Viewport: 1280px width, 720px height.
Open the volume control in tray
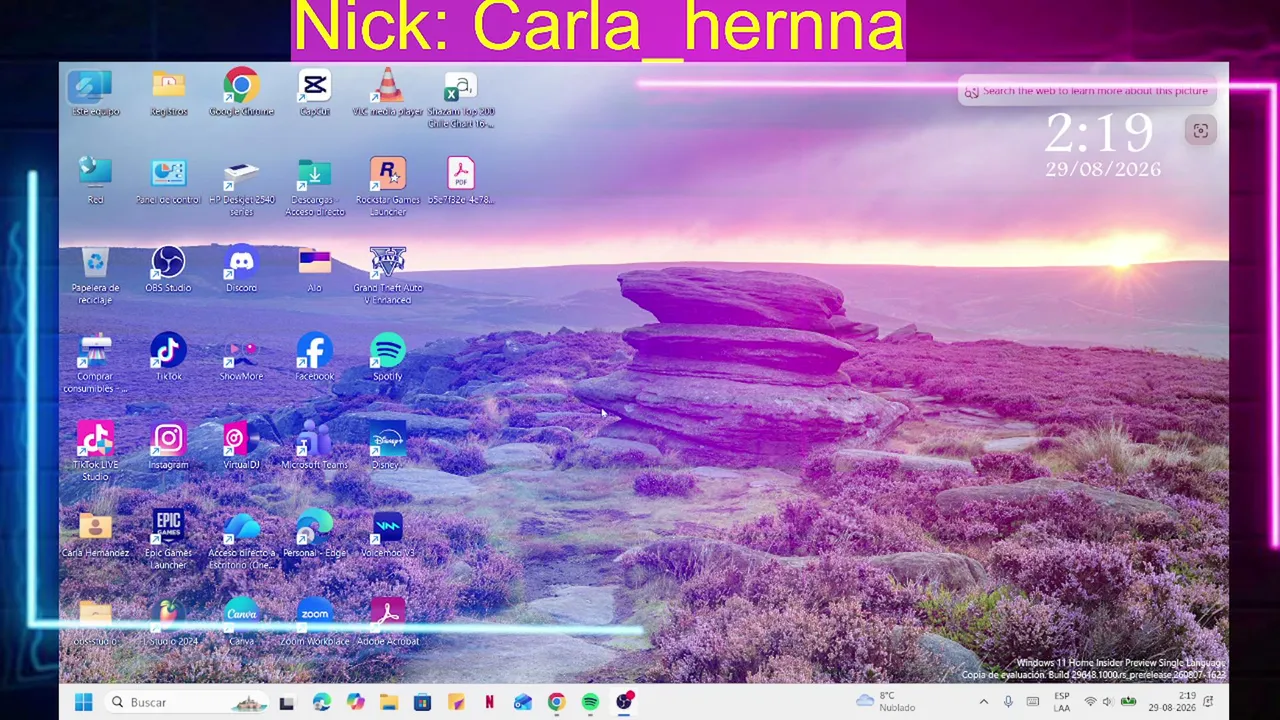[x=1107, y=702]
